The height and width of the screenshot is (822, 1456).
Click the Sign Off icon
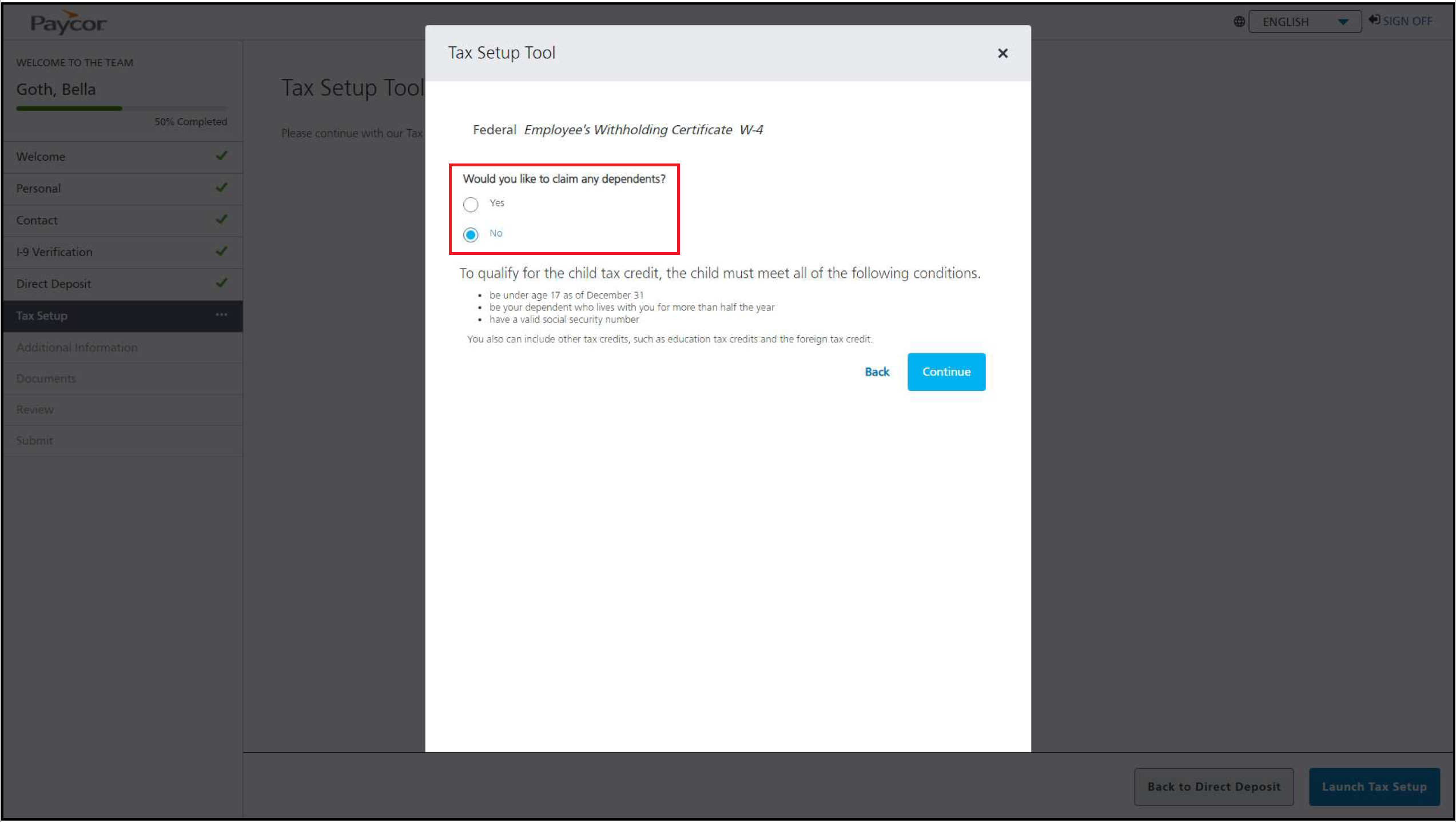point(1374,20)
